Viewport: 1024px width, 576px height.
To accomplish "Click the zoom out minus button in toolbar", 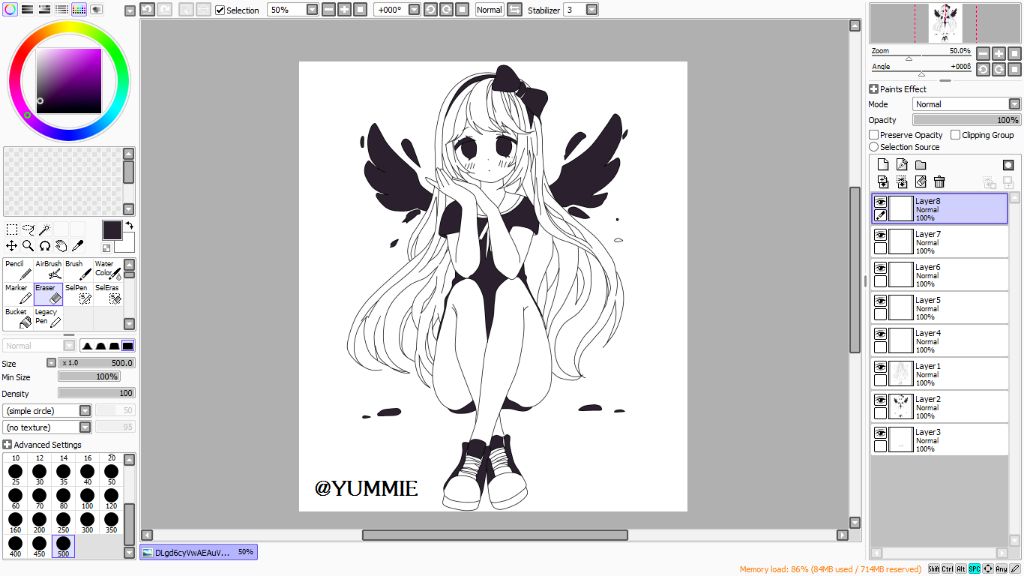I will tap(328, 10).
